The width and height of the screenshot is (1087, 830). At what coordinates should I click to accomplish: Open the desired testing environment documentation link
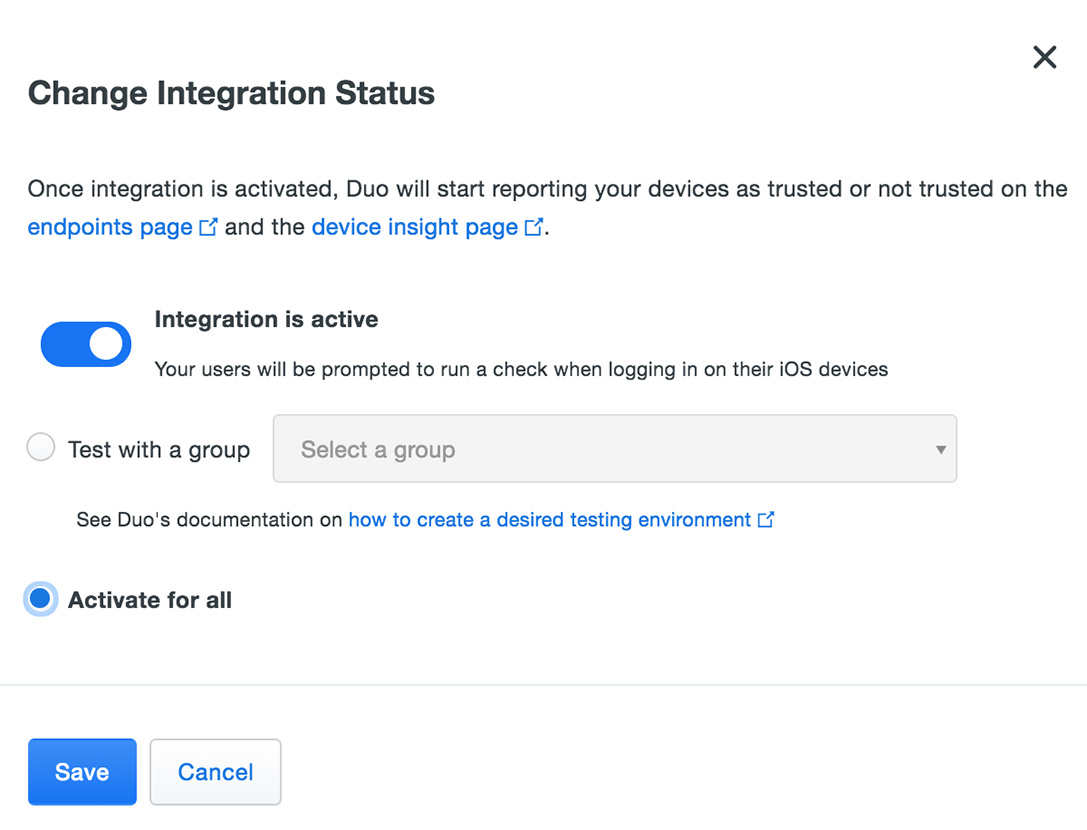pyautogui.click(x=549, y=520)
